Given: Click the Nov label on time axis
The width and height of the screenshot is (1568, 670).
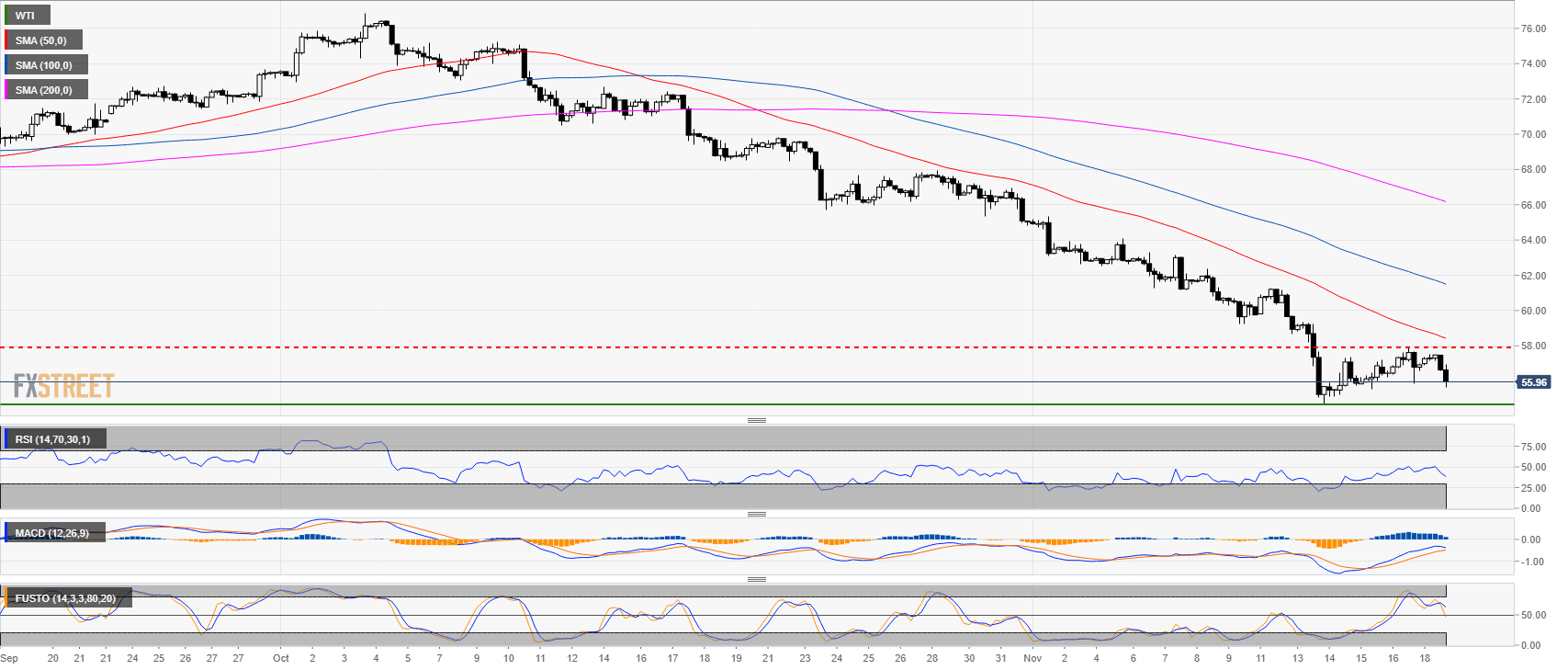Looking at the screenshot, I should point(1032,658).
